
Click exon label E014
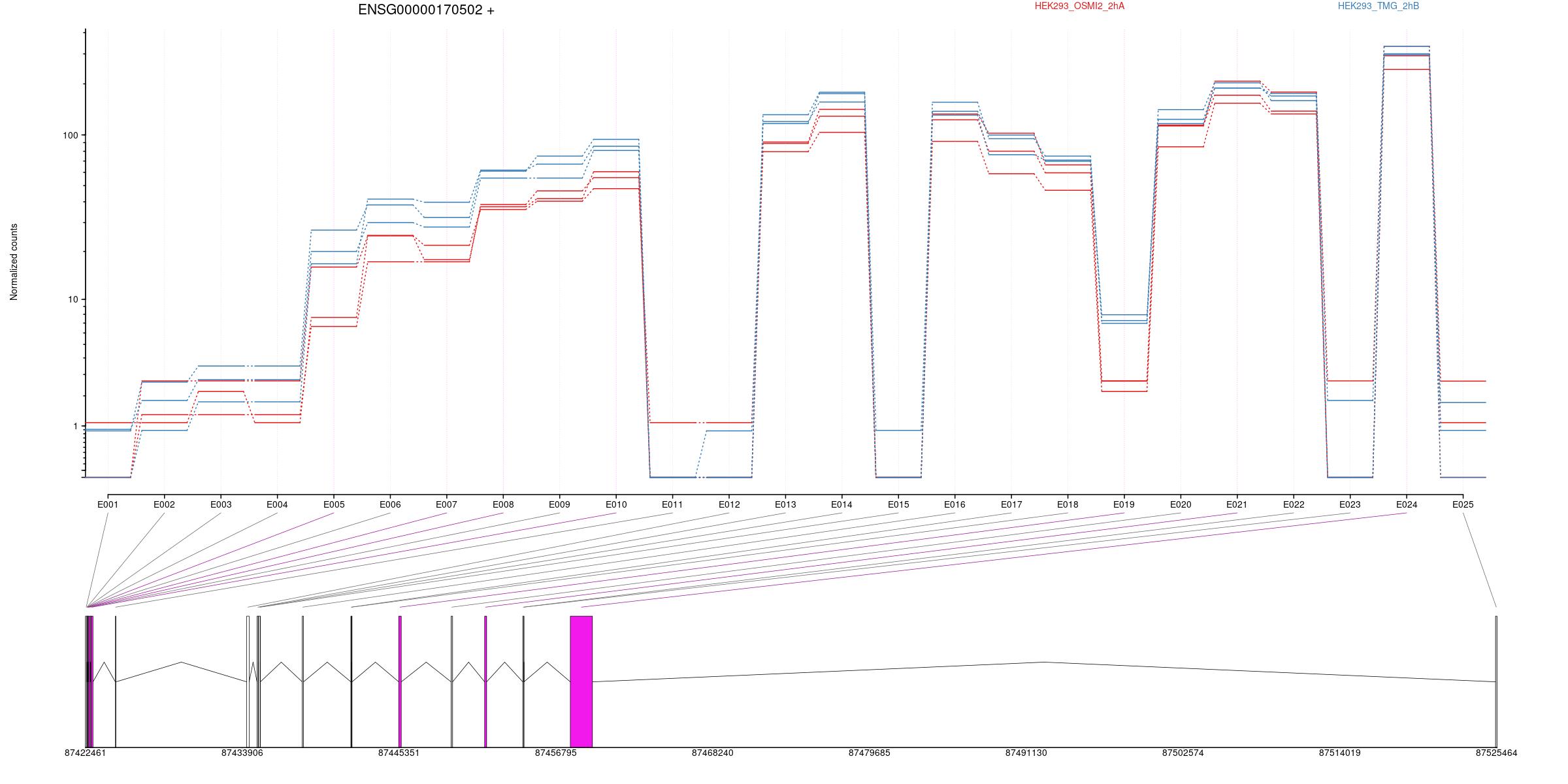[x=841, y=504]
